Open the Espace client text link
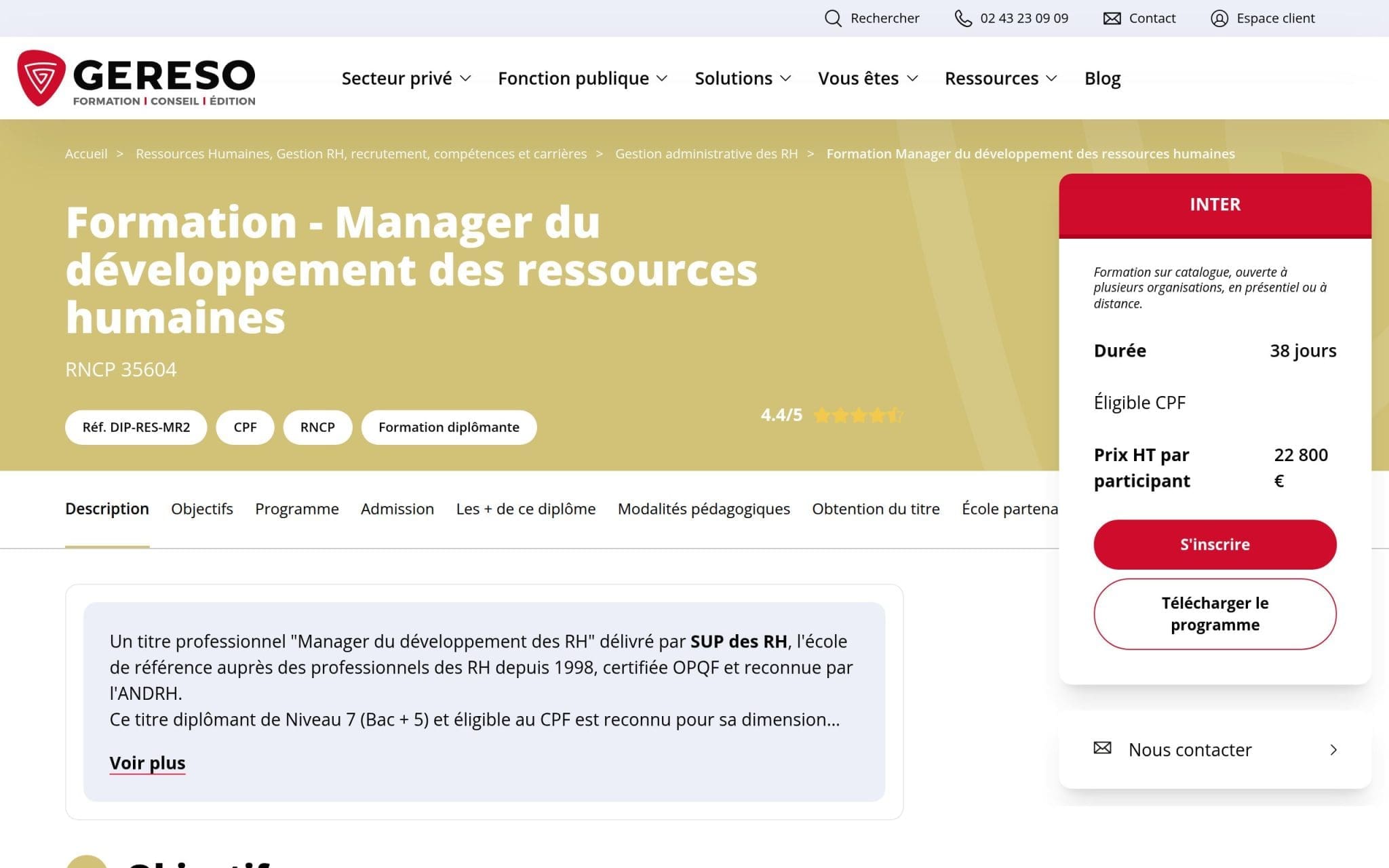 (1275, 18)
